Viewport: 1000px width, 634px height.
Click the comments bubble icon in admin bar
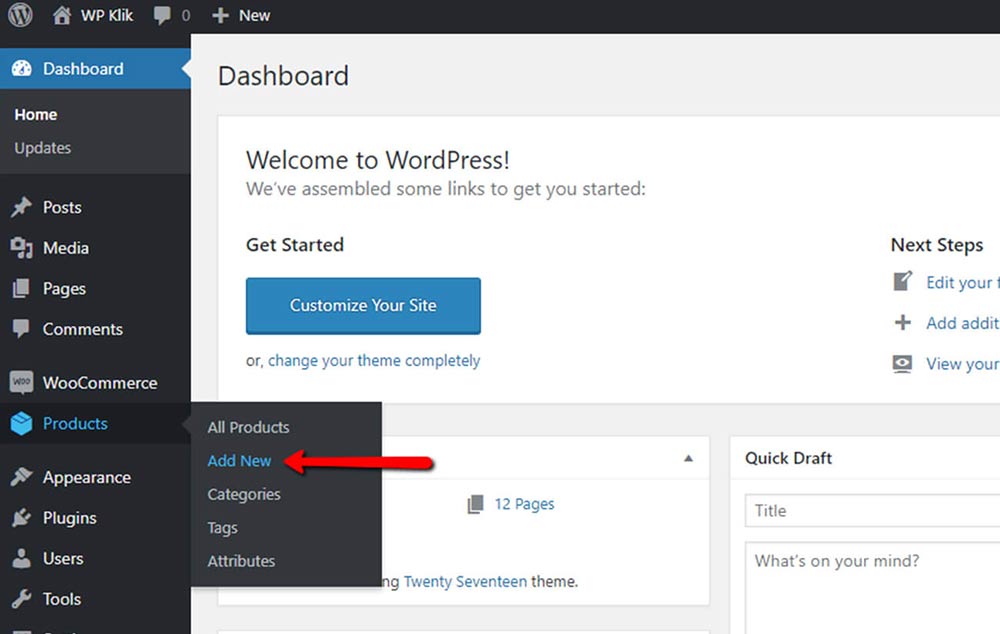(x=162, y=15)
